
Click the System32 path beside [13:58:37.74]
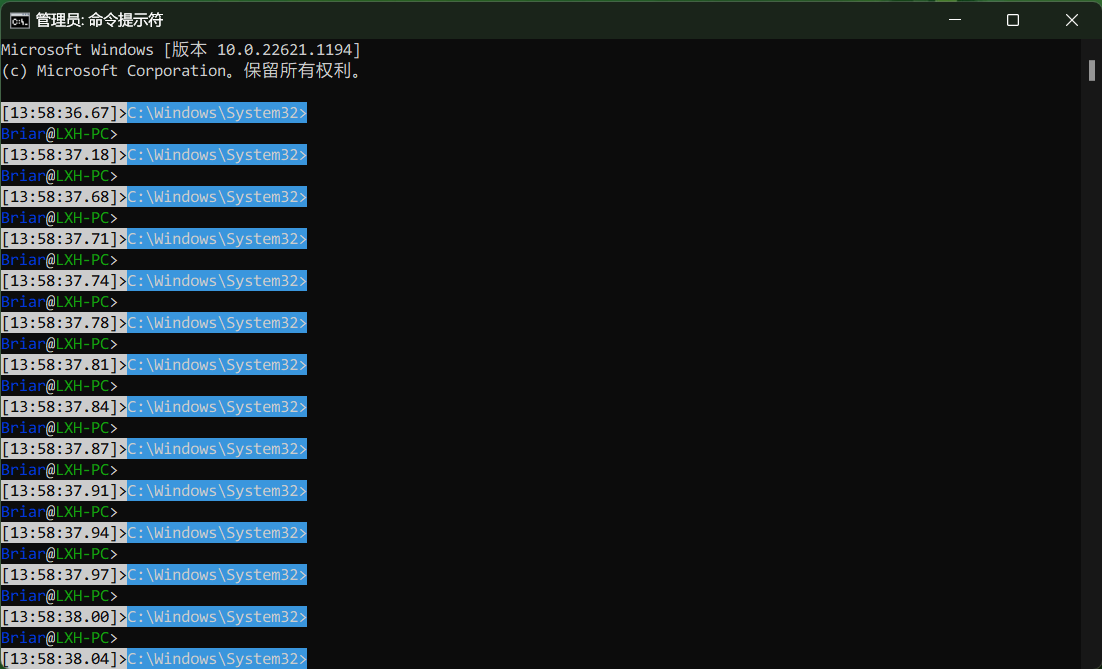pos(217,281)
